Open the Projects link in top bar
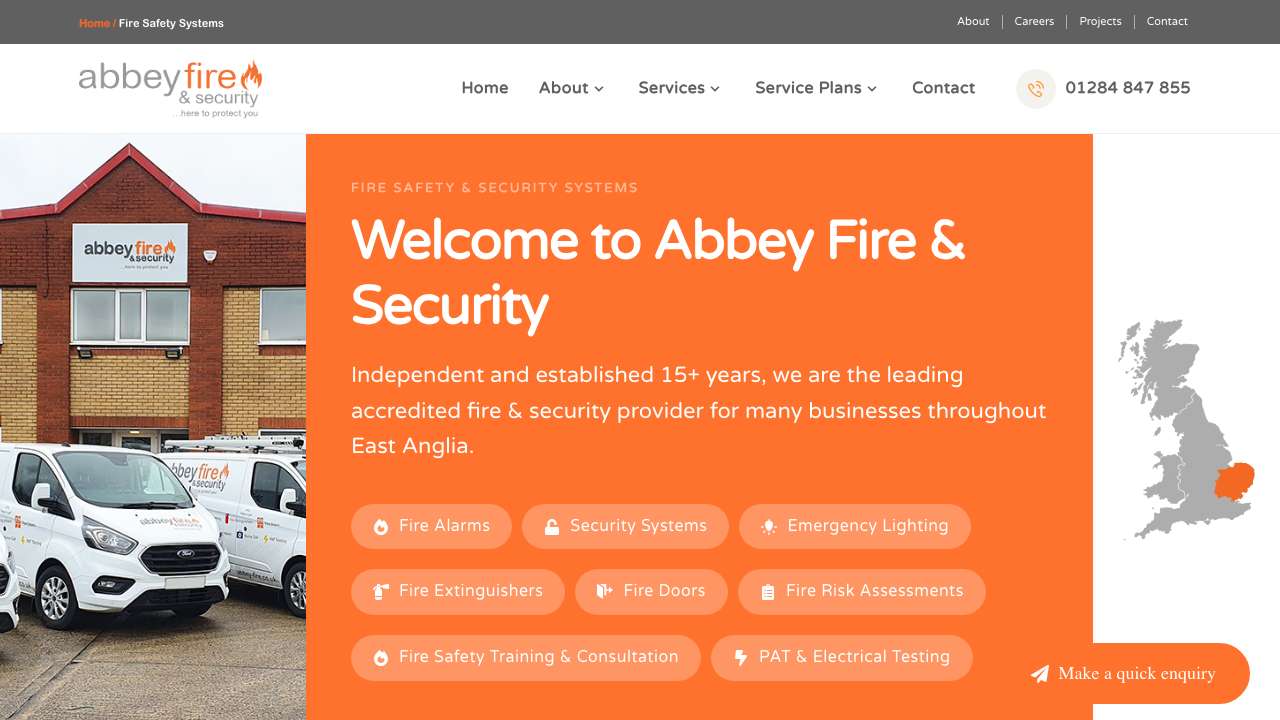This screenshot has height=720, width=1280. tap(1100, 22)
